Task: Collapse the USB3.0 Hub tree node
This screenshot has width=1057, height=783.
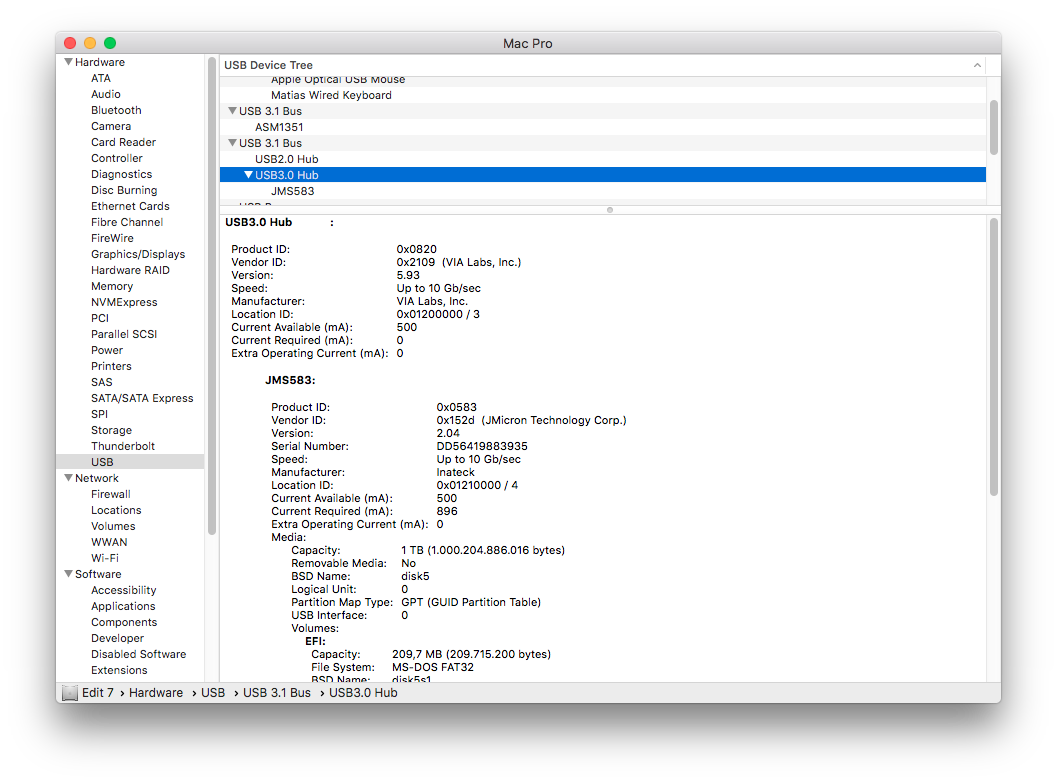Action: (x=248, y=175)
